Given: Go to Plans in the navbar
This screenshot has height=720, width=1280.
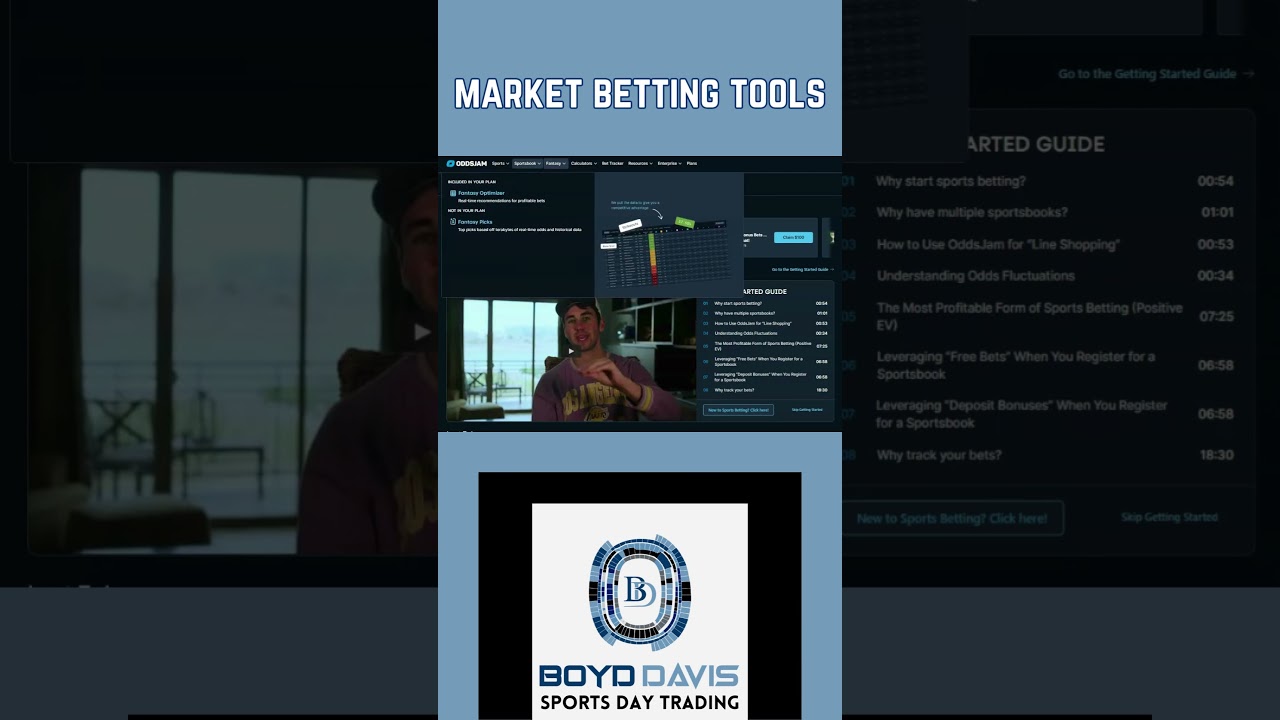Looking at the screenshot, I should [692, 163].
